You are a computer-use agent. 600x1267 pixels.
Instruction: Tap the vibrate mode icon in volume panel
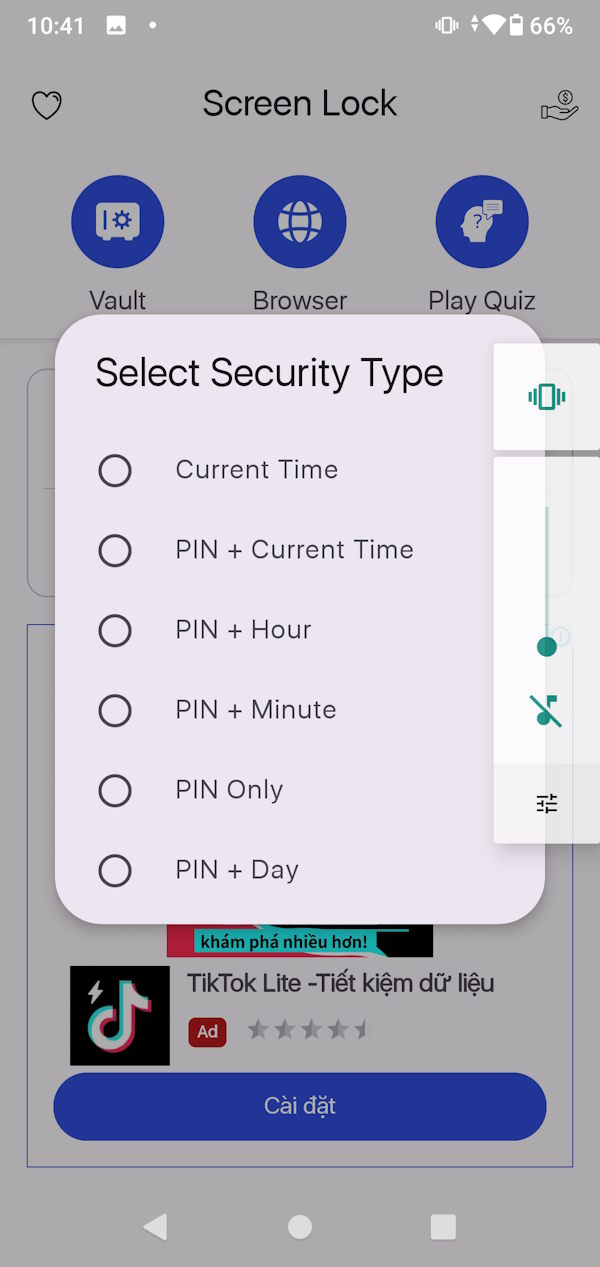tap(546, 396)
